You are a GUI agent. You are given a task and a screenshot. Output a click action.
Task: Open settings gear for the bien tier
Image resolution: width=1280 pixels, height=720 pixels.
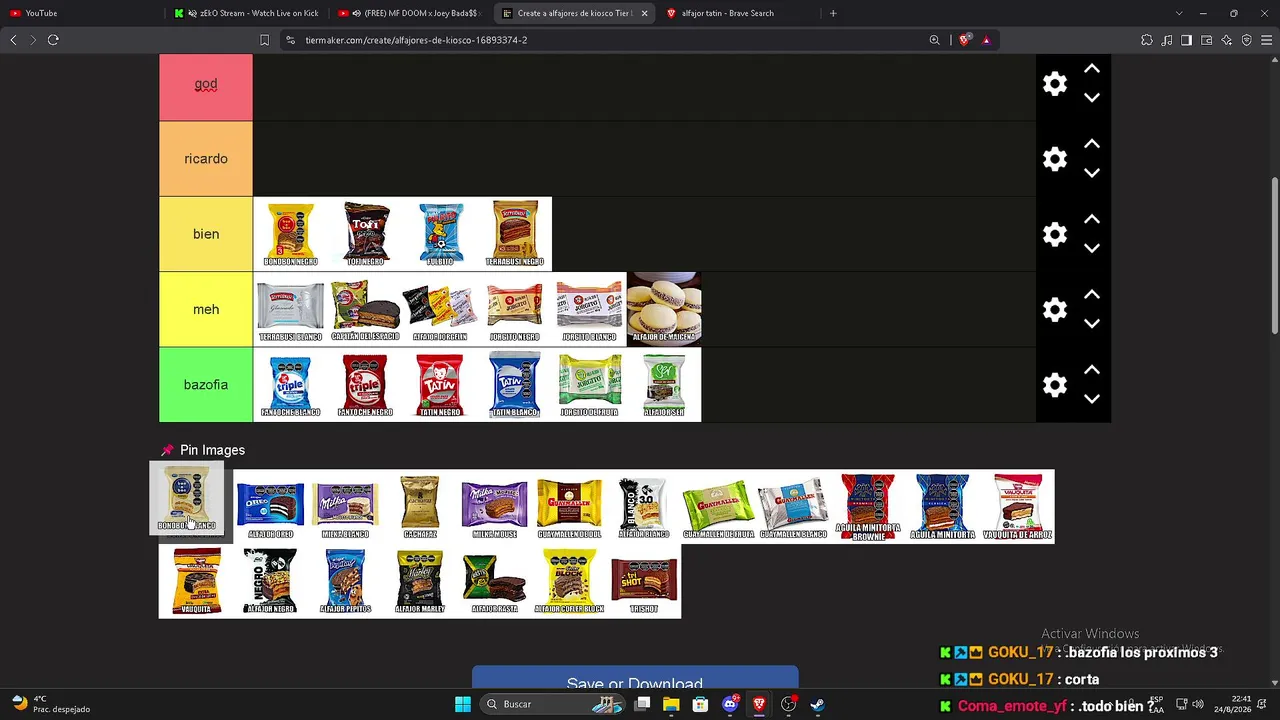(1055, 234)
